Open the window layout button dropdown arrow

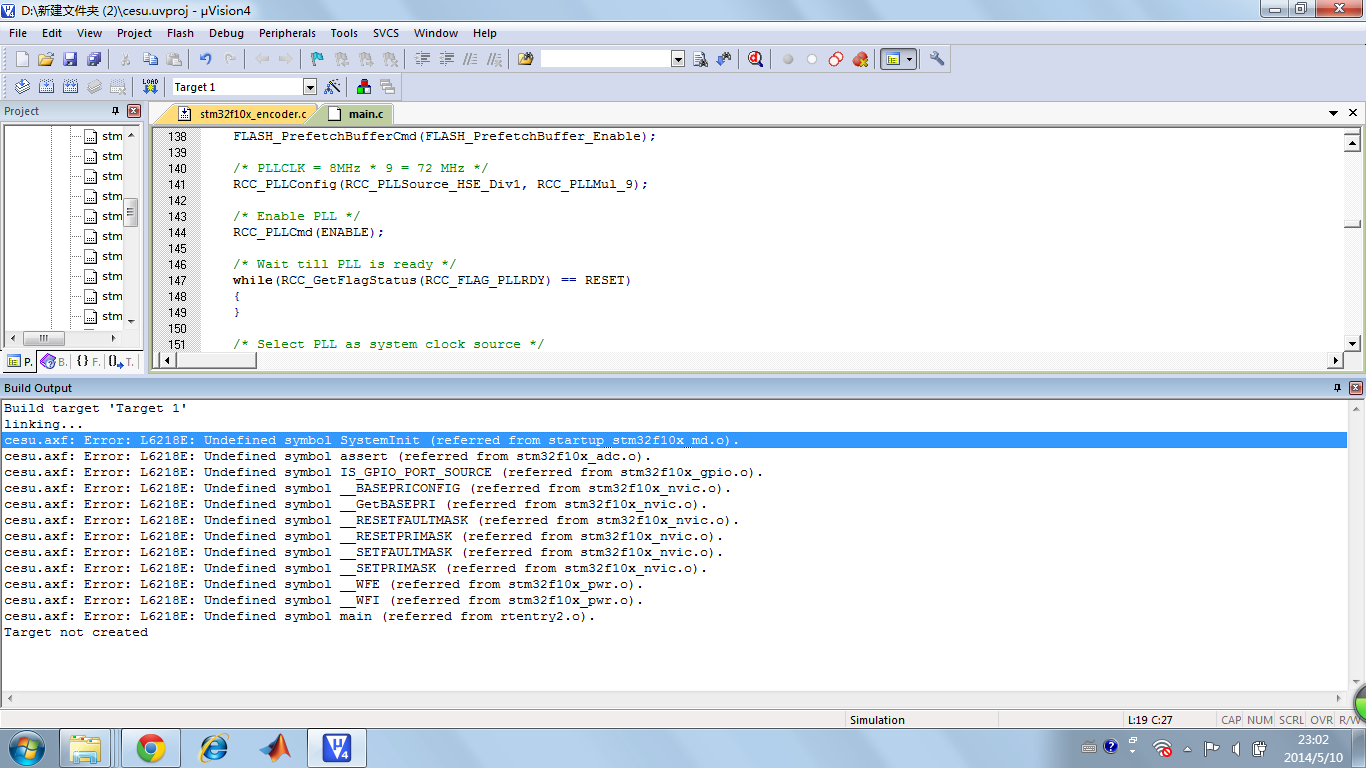click(910, 59)
